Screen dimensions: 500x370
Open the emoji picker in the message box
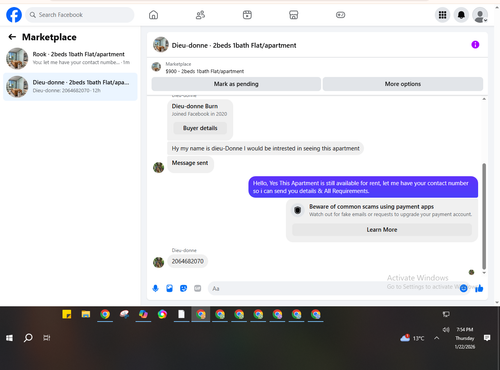tap(463, 288)
